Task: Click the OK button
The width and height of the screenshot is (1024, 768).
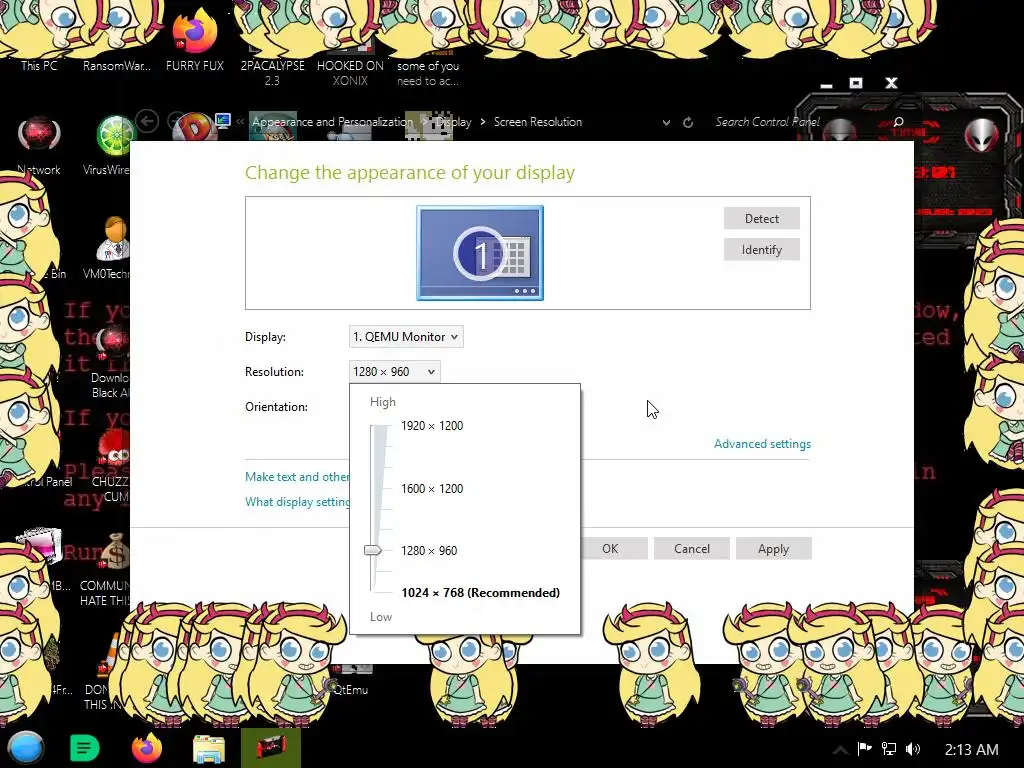Action: [x=610, y=549]
